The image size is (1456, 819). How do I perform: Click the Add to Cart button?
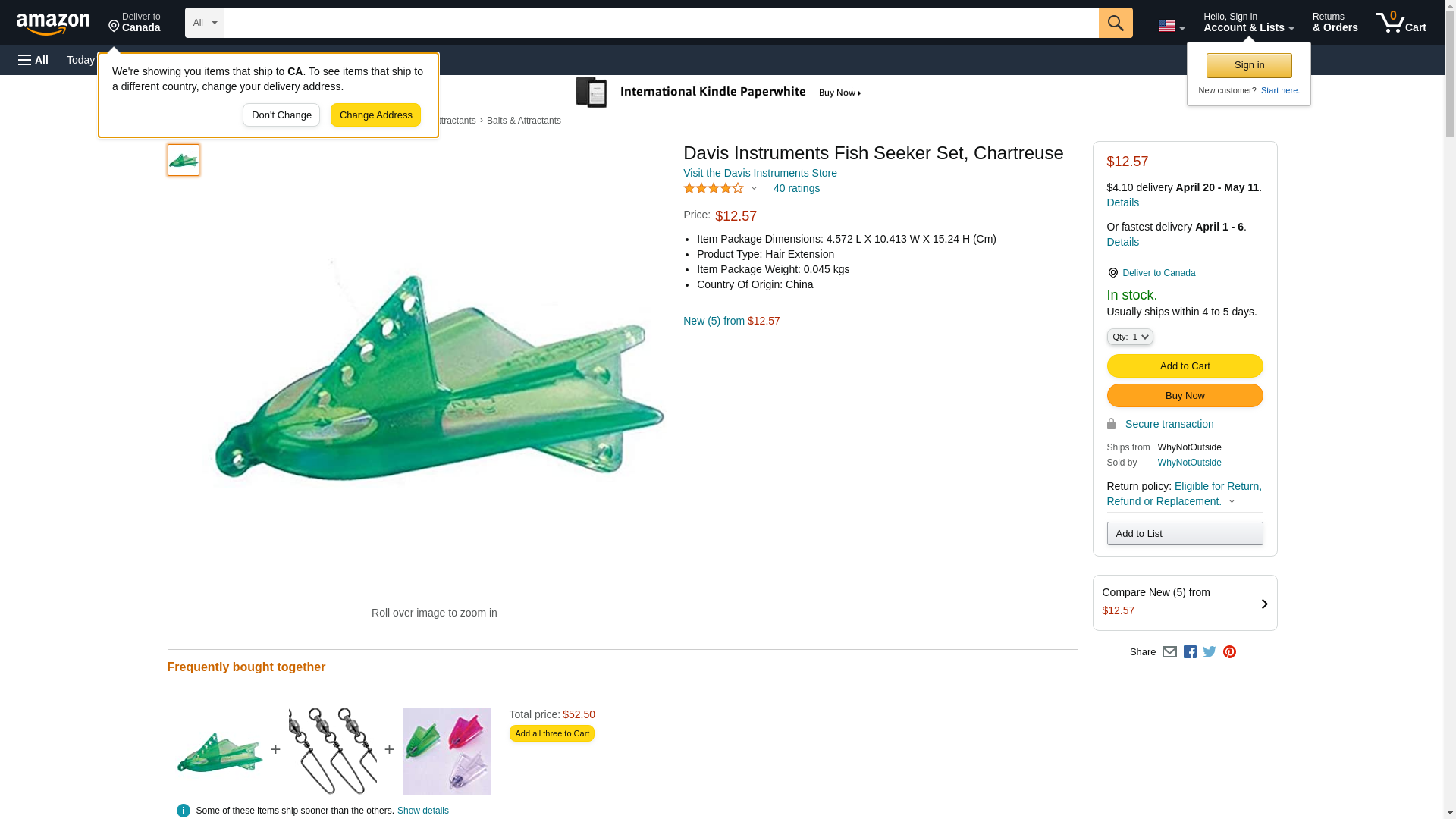coord(1185,366)
